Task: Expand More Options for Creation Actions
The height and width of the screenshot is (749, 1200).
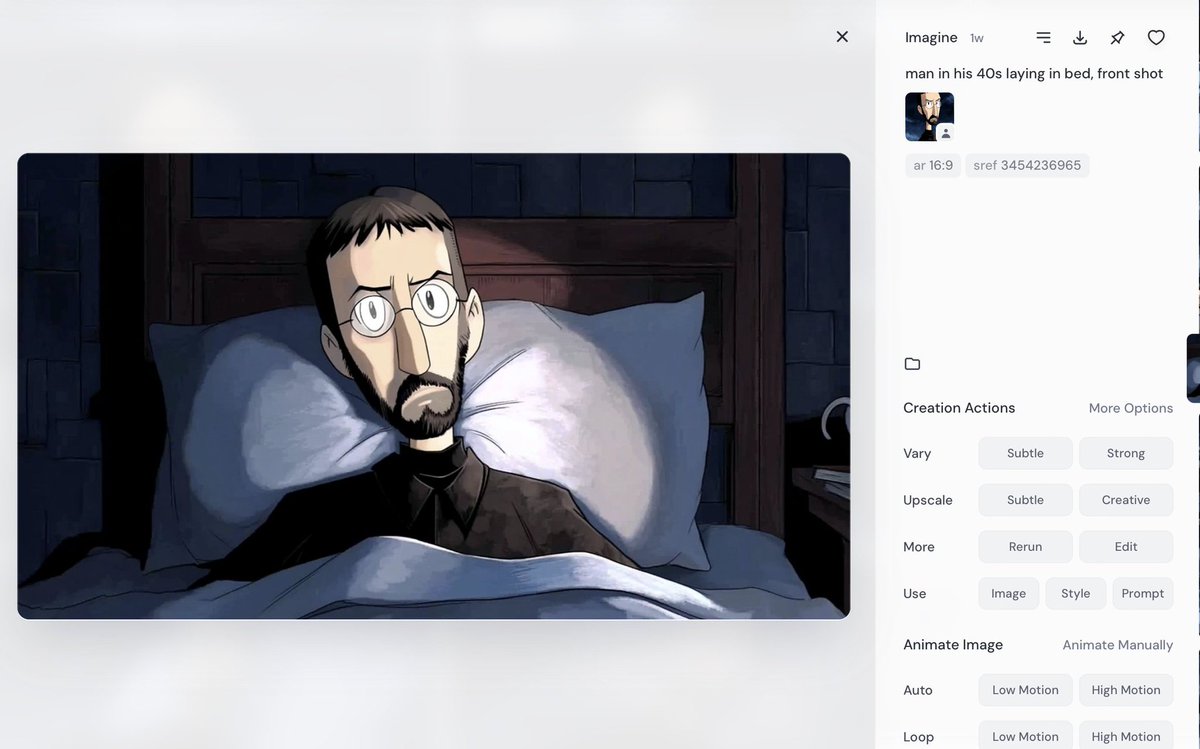Action: click(x=1130, y=408)
